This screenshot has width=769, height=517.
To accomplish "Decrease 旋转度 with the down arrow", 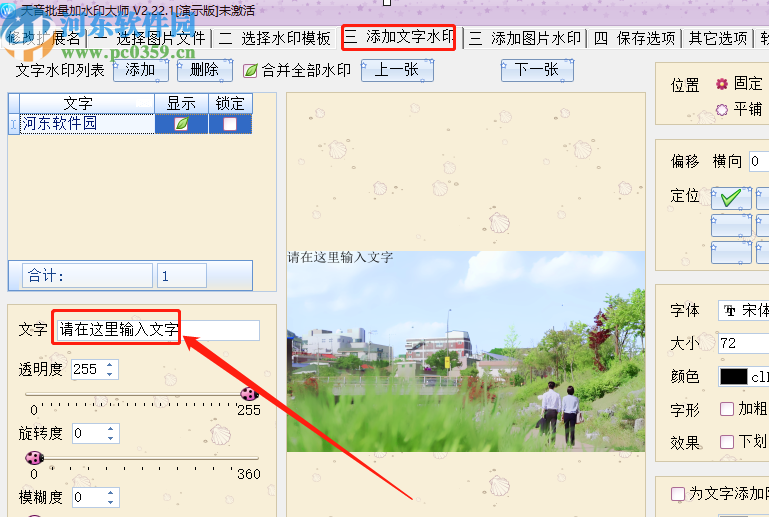I will pos(110,439).
